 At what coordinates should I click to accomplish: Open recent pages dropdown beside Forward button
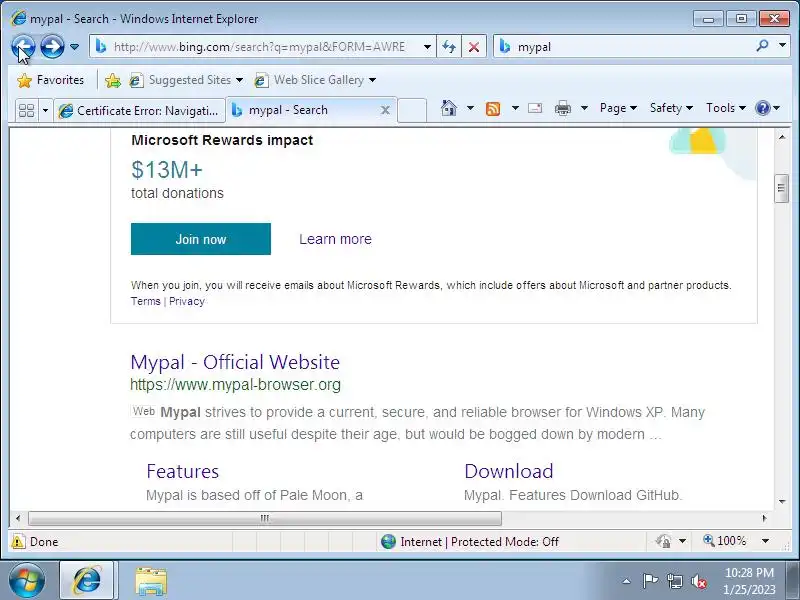pyautogui.click(x=74, y=47)
